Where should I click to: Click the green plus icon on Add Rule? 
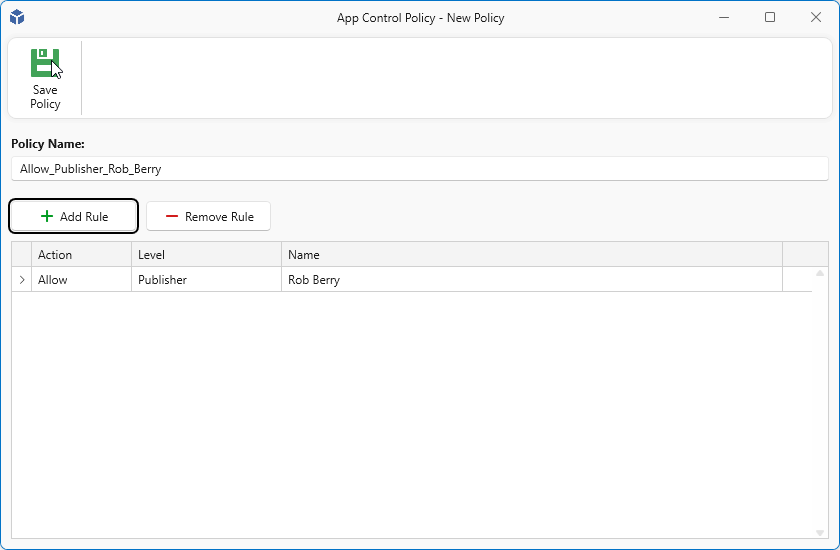click(47, 217)
